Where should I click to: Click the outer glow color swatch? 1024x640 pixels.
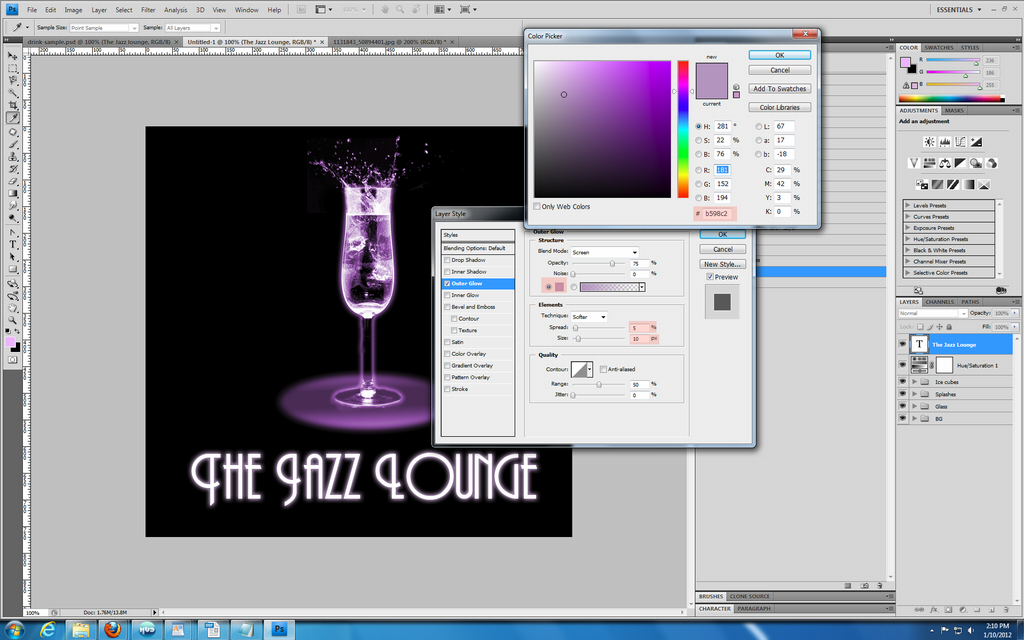coord(559,287)
